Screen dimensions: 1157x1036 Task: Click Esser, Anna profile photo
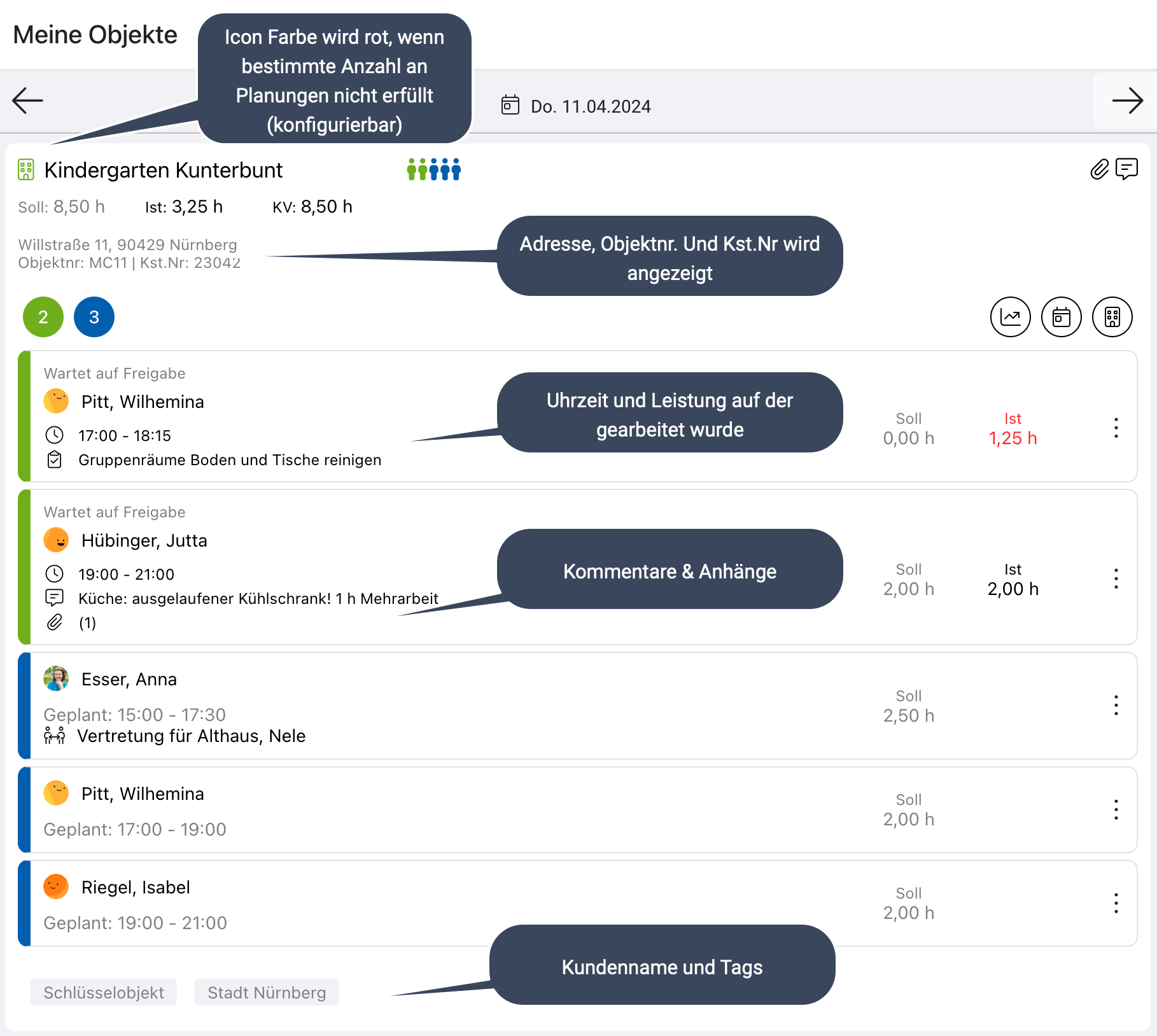(56, 678)
